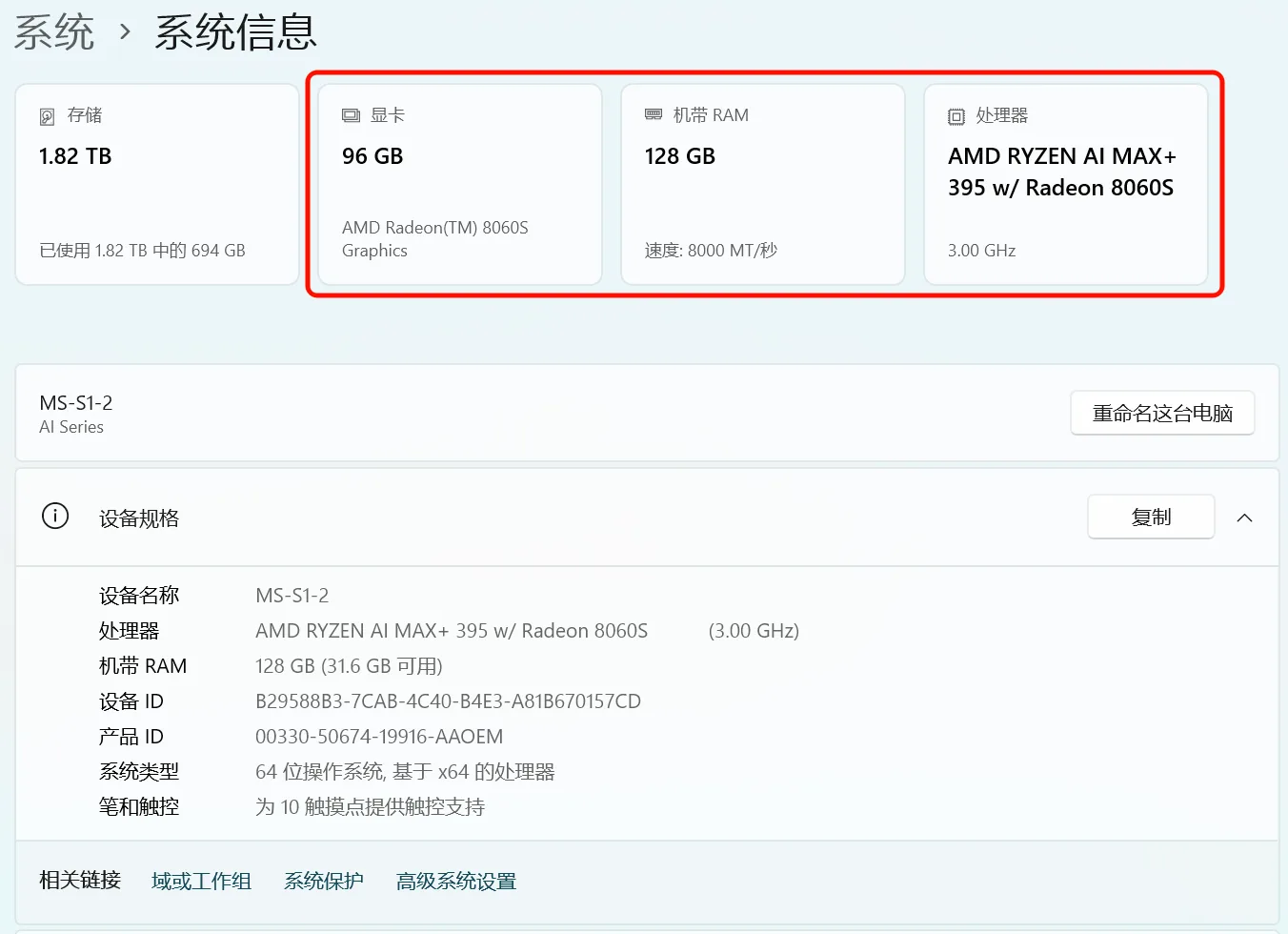This screenshot has width=1288, height=934.
Task: Copy device specs with 复制 button
Action: pyautogui.click(x=1151, y=517)
